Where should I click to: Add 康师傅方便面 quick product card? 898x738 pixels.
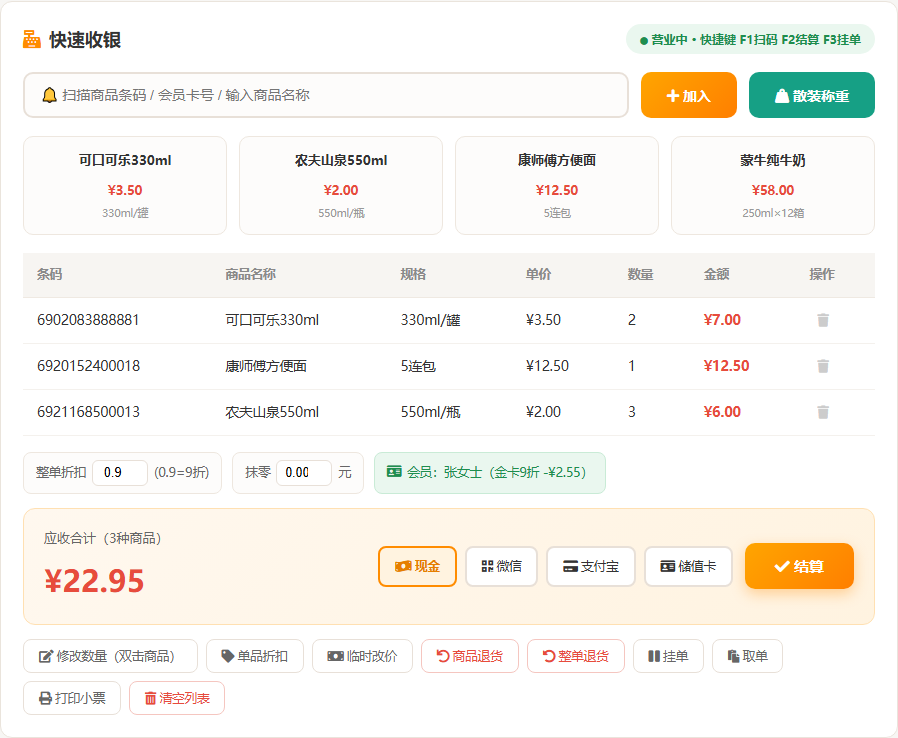[557, 186]
